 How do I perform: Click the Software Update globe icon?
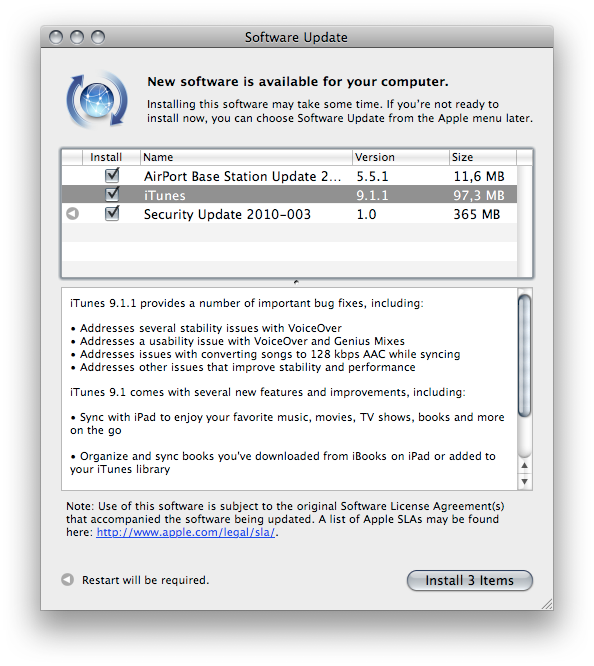[97, 100]
